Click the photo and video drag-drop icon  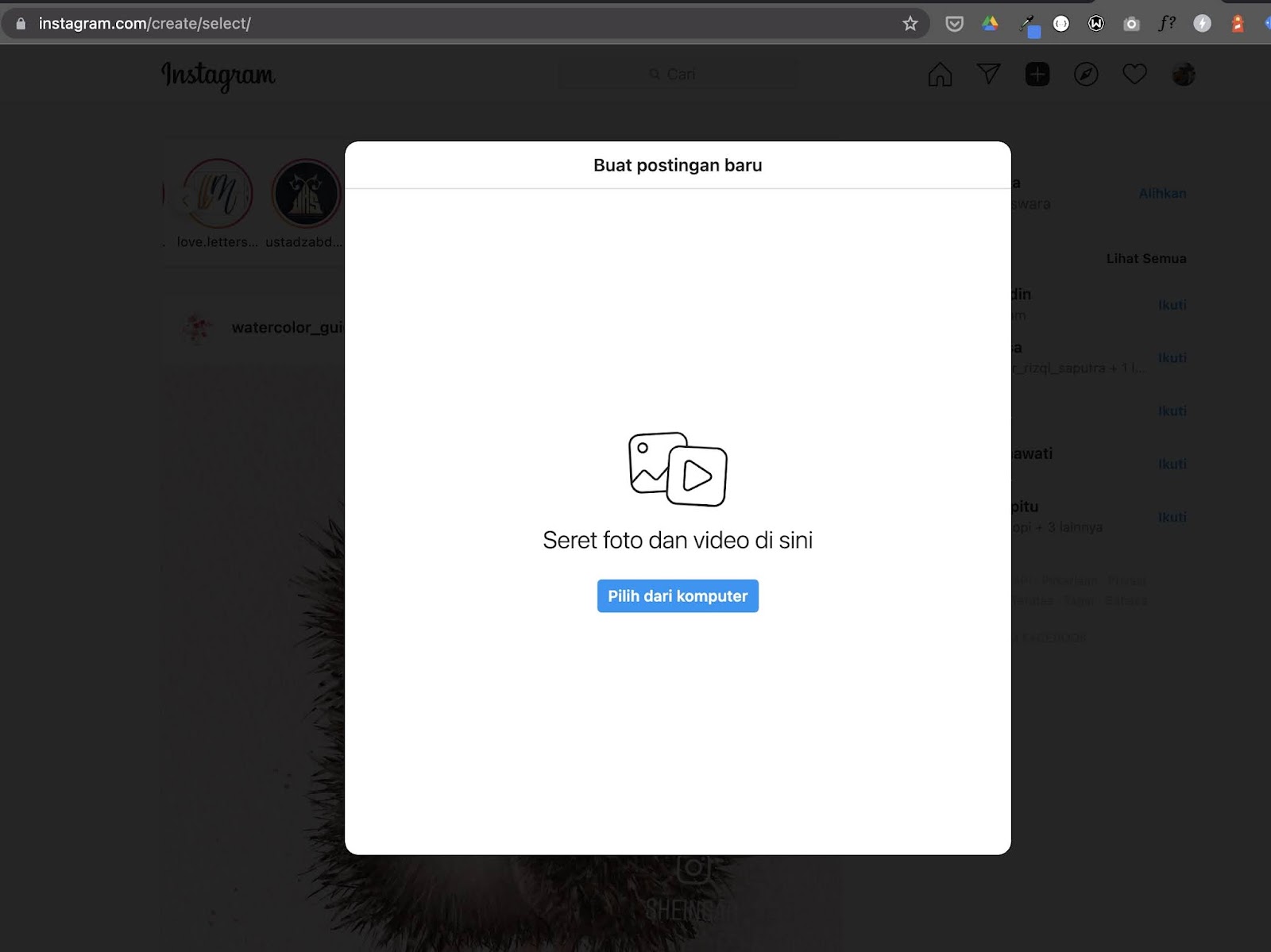tap(678, 469)
